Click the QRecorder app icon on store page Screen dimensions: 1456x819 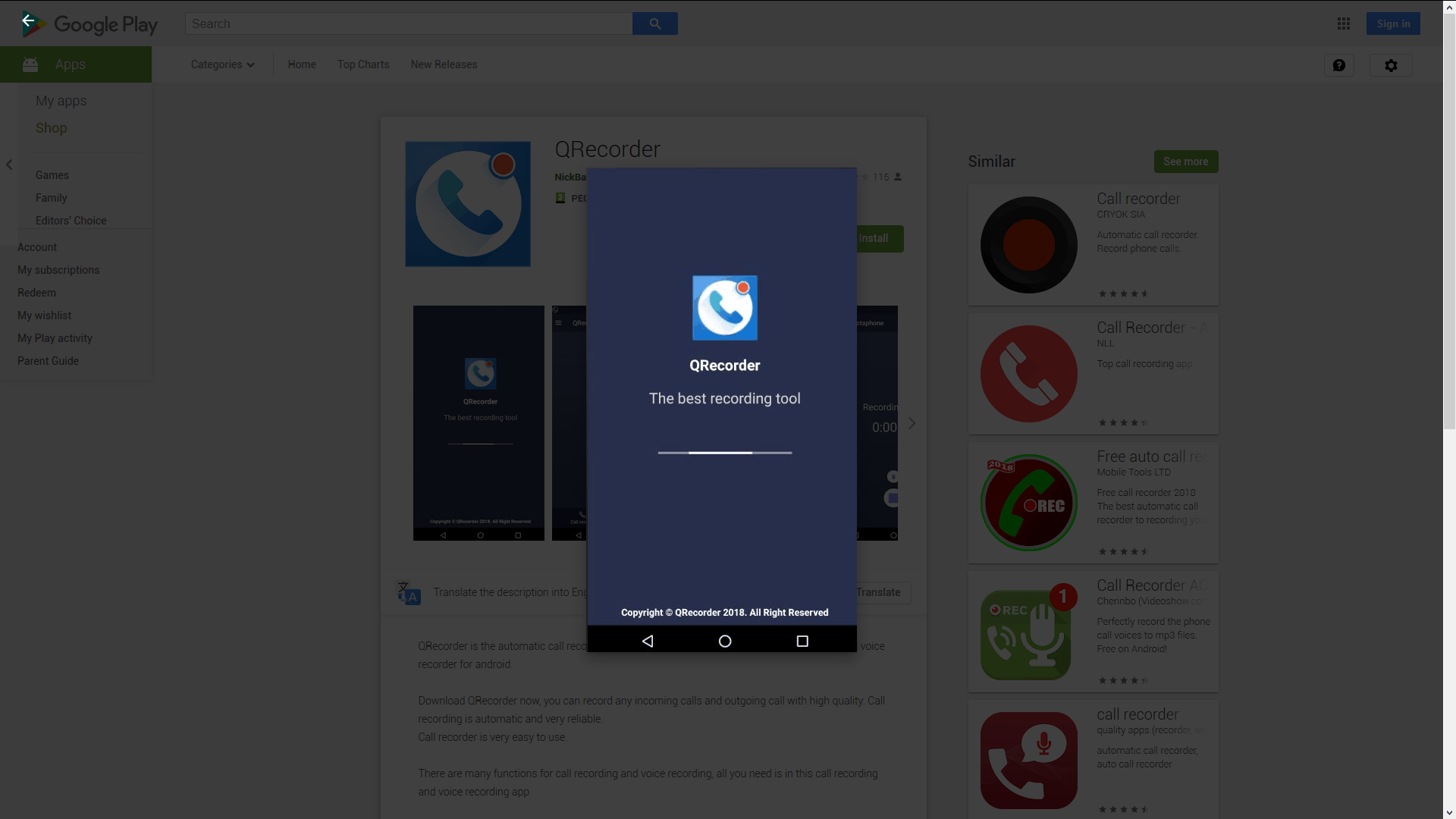468,204
